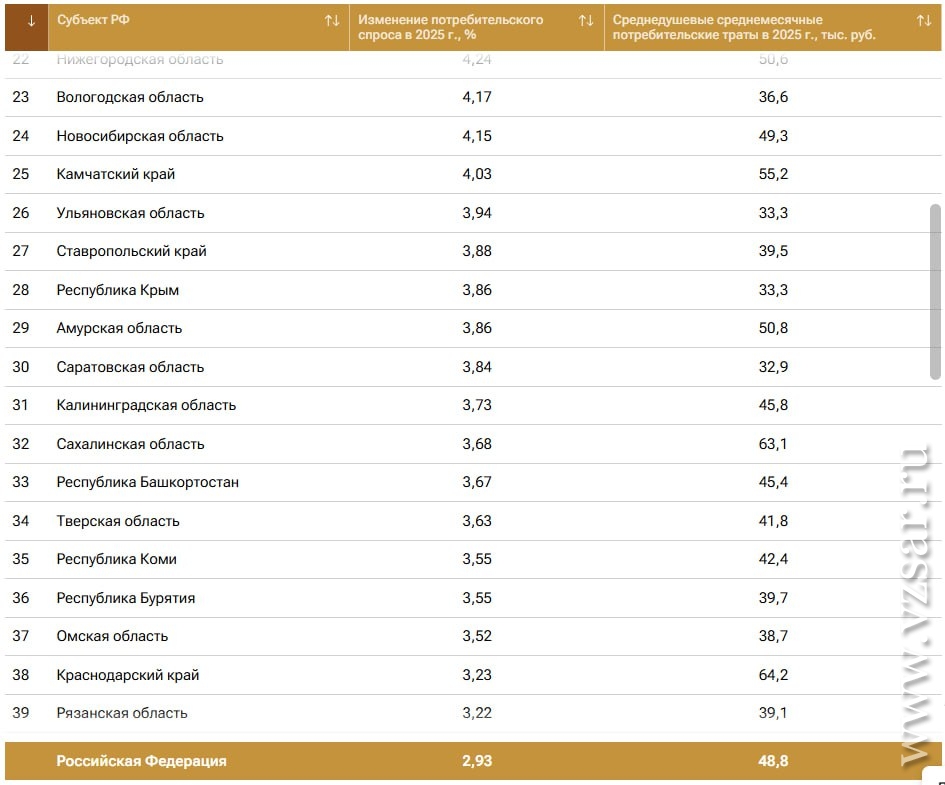Select the Новосибирская область row name
This screenshot has height=785, width=945.
tap(140, 136)
